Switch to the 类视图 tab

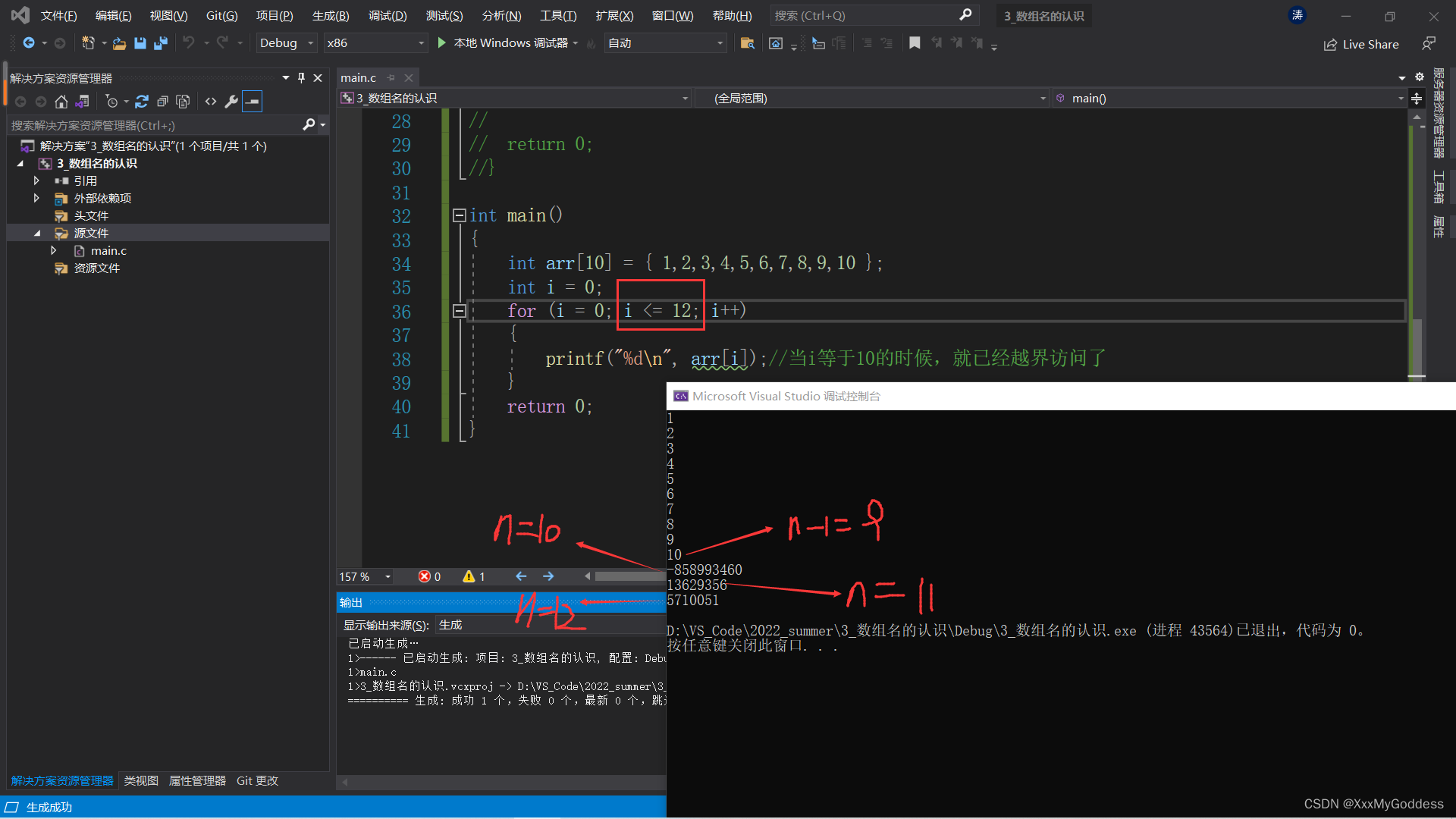tap(141, 780)
